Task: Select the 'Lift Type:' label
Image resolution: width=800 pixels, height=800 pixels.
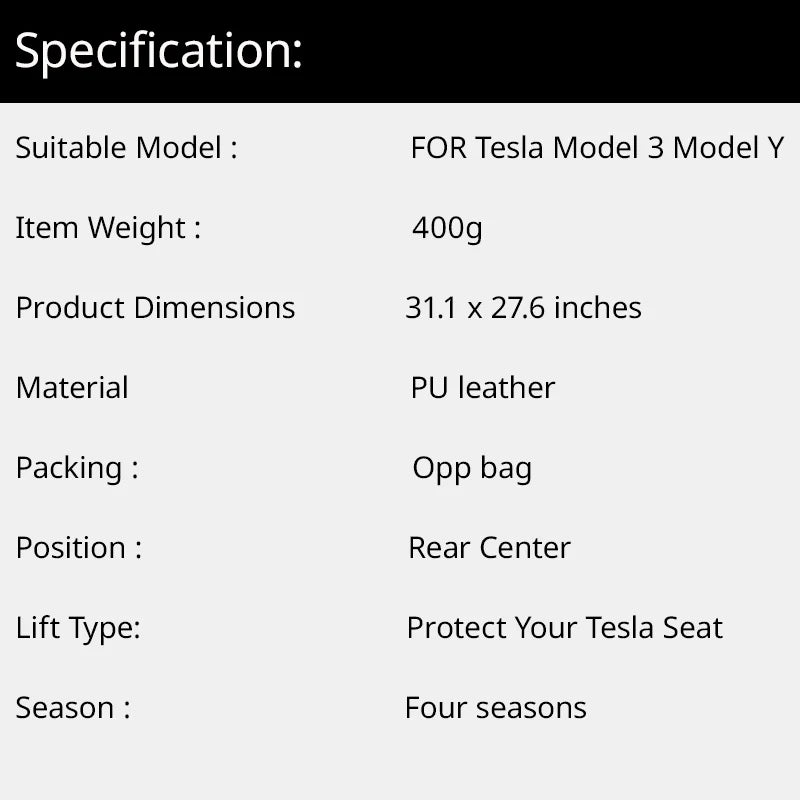Action: pos(78,628)
